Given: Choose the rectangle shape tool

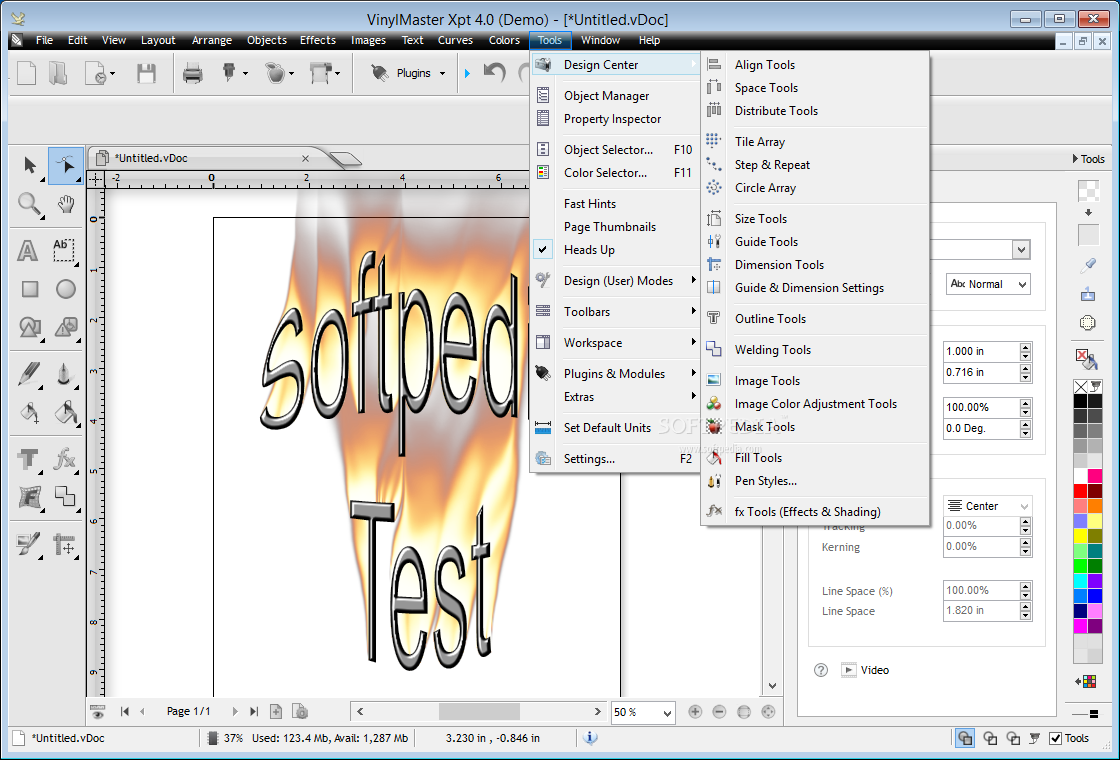Looking at the screenshot, I should tap(29, 289).
